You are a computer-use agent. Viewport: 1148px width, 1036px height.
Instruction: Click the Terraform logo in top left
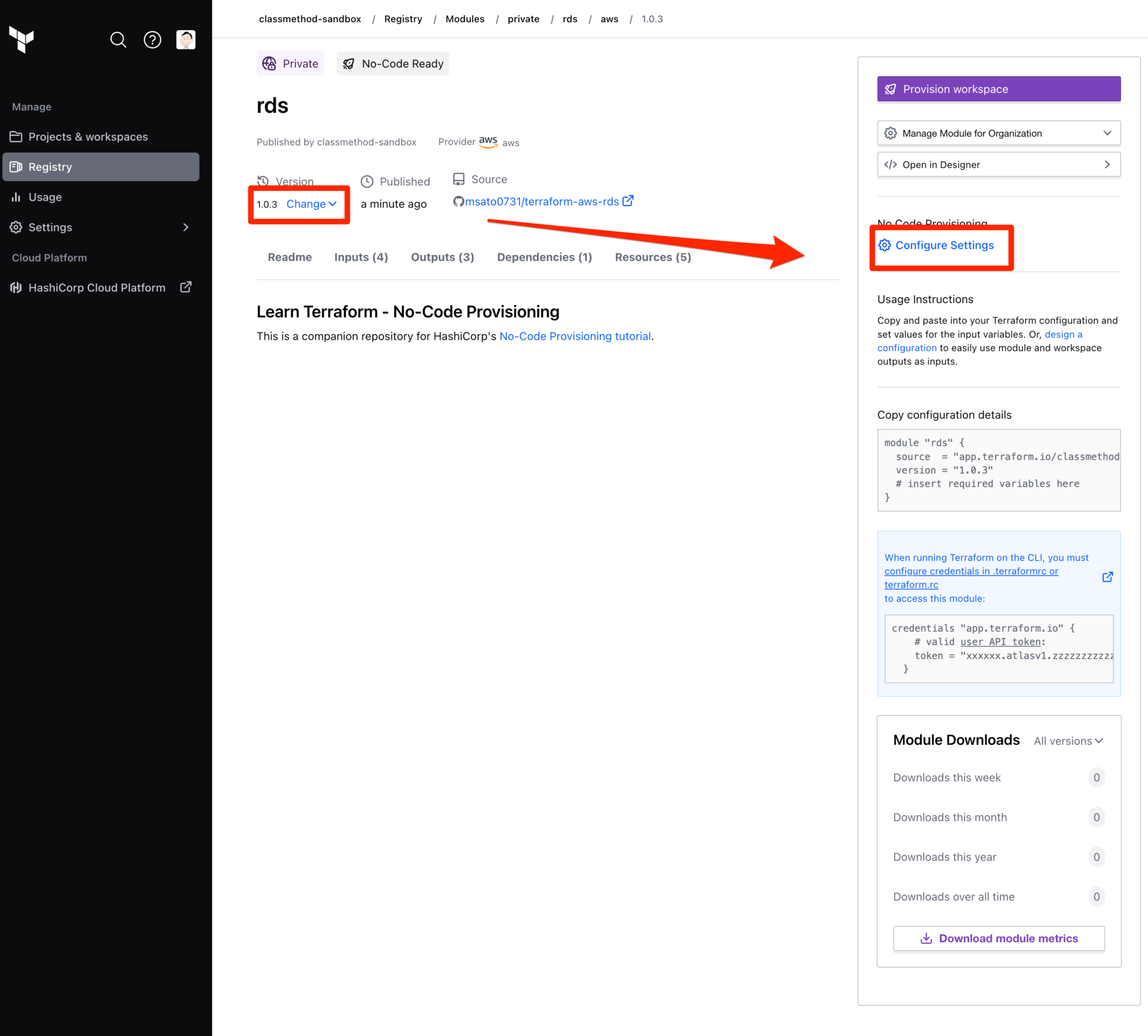point(22,40)
